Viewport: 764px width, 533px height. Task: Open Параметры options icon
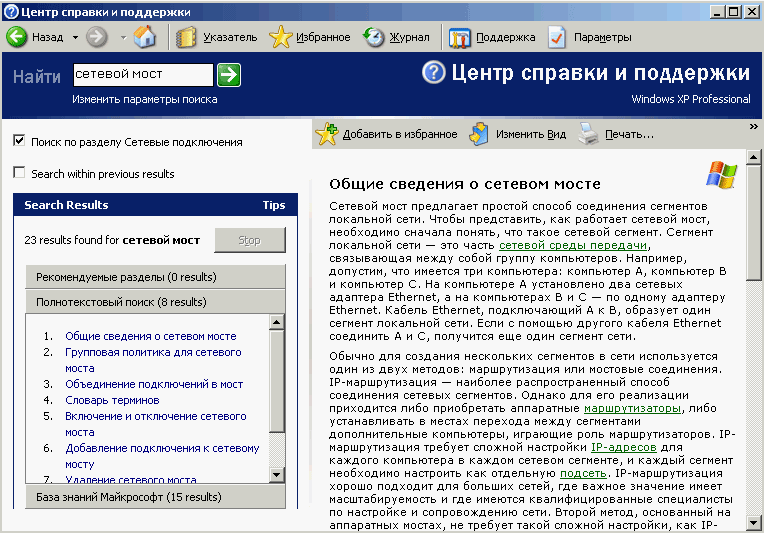[557, 37]
